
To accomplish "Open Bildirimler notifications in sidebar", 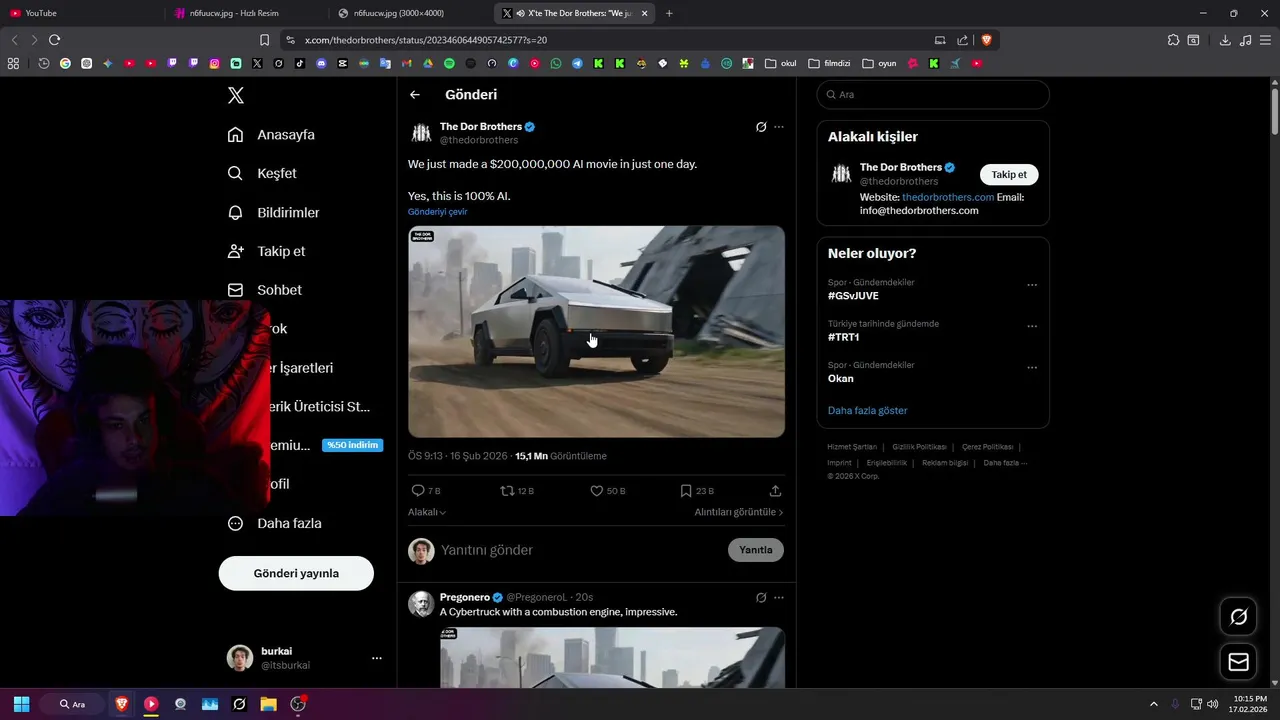I will click(x=273, y=212).
